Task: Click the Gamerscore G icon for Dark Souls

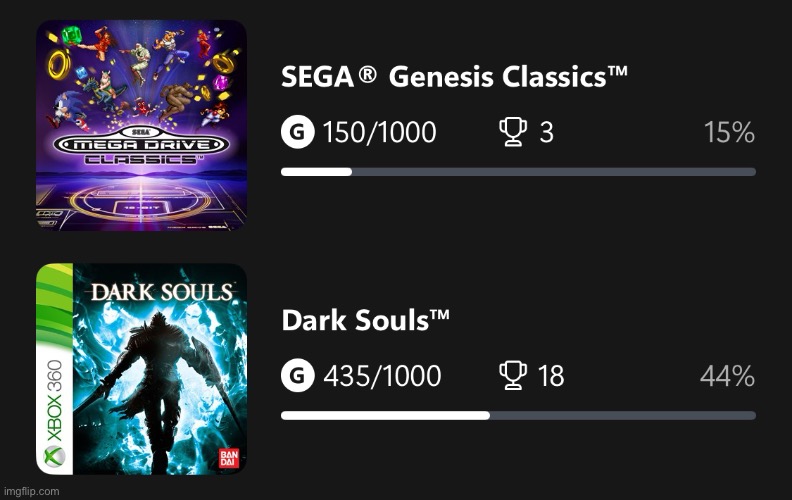Action: point(297,376)
